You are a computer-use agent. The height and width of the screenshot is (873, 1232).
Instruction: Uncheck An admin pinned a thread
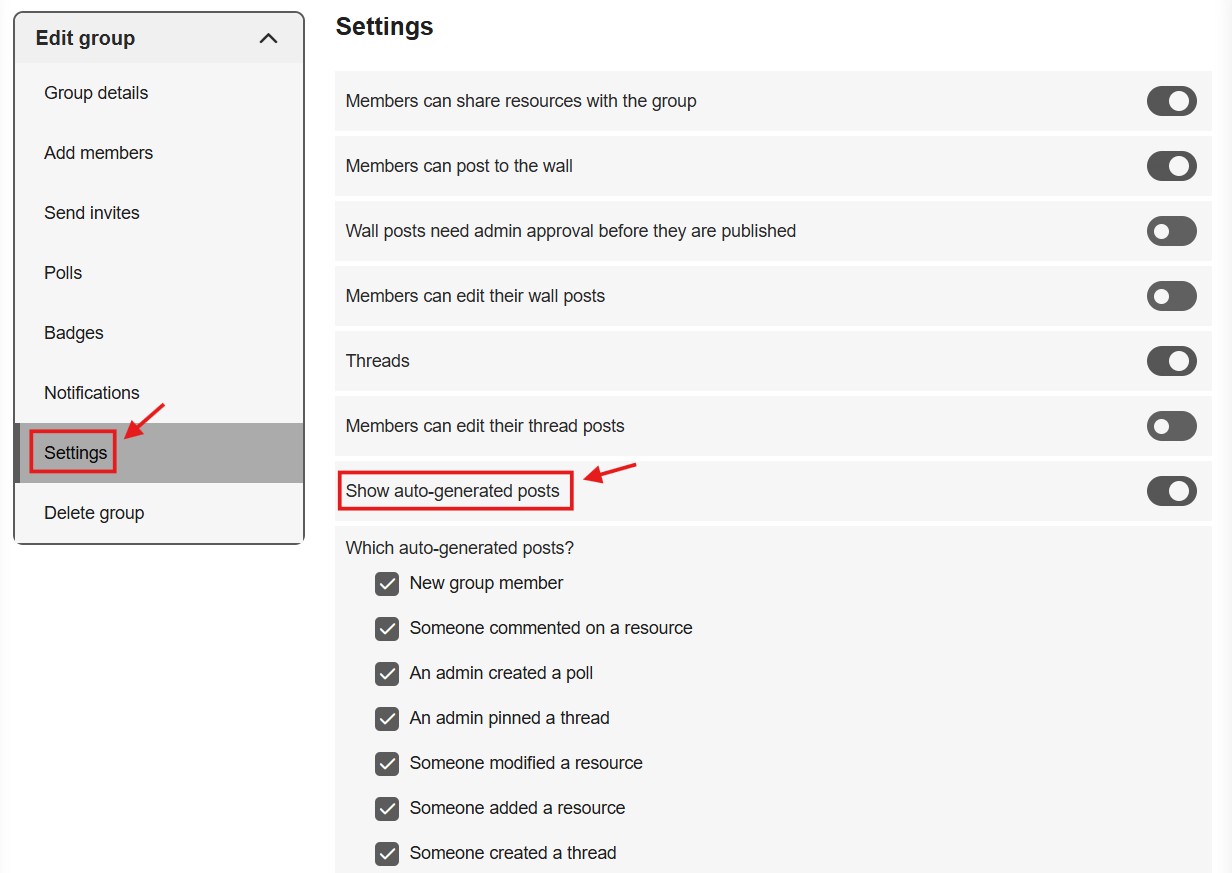387,719
